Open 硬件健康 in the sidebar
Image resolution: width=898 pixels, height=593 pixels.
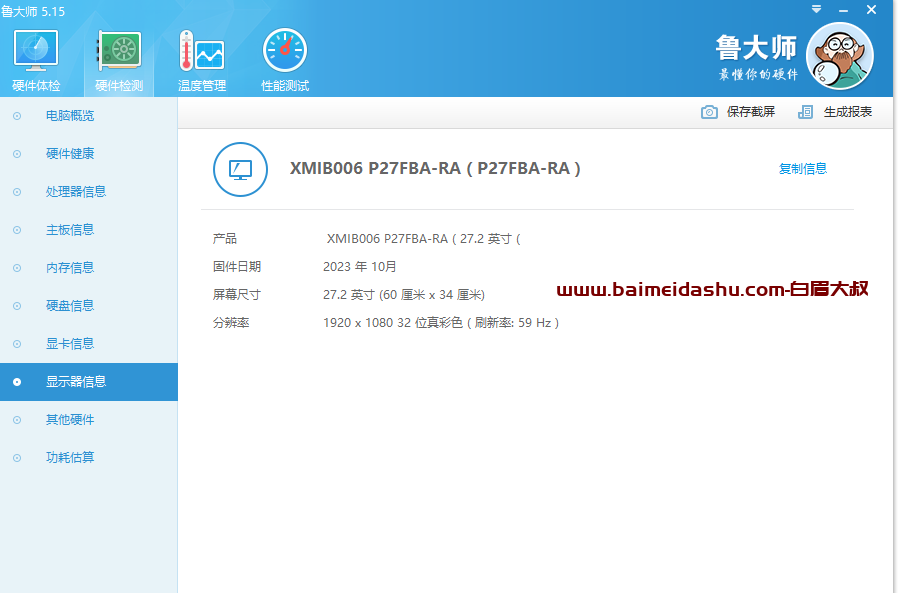(89, 154)
